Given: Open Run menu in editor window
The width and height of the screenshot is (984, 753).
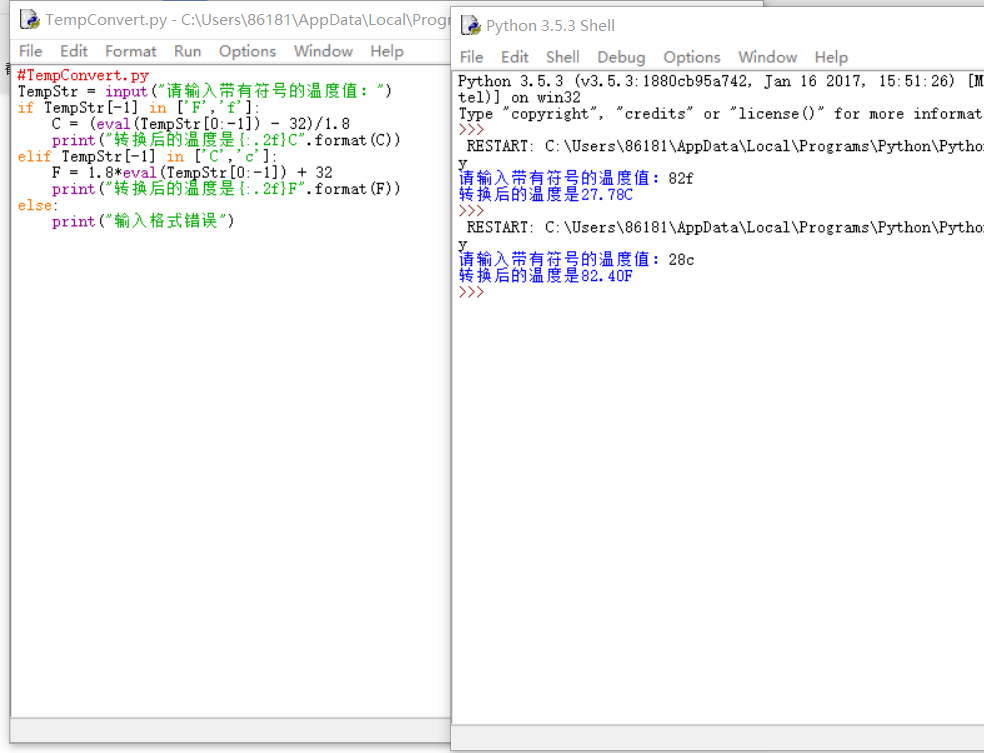Looking at the screenshot, I should click(x=188, y=51).
